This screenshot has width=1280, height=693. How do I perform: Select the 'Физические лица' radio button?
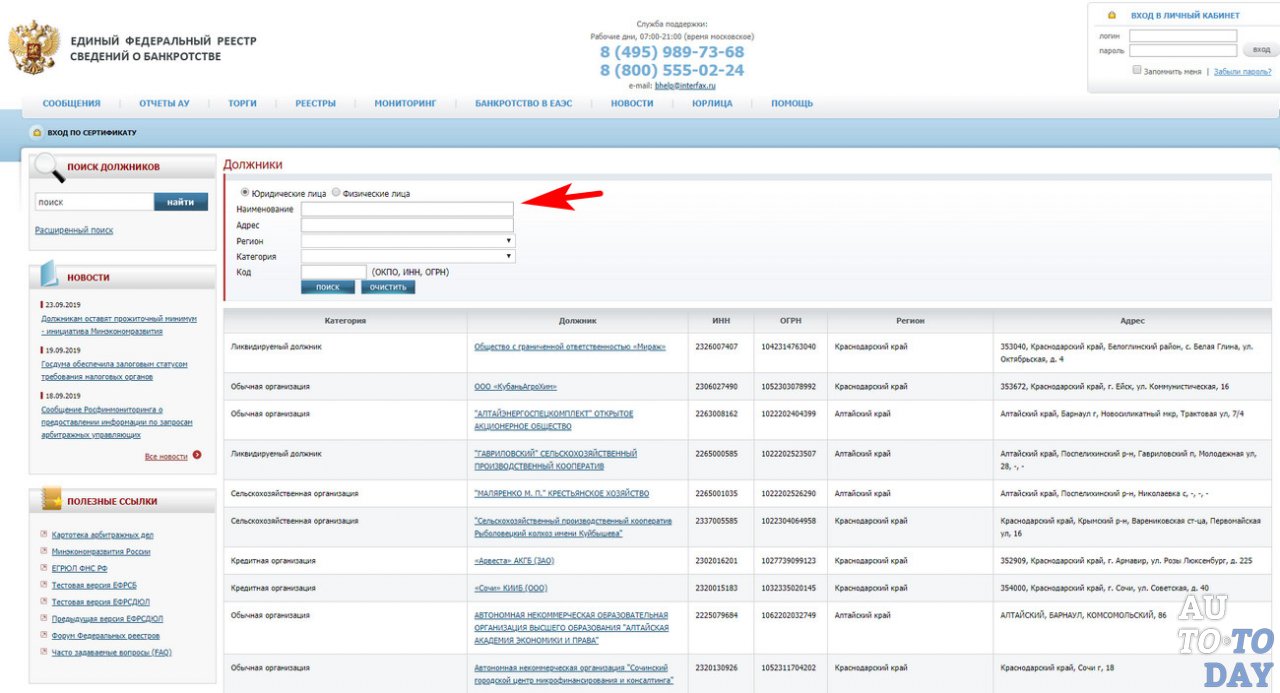(336, 192)
